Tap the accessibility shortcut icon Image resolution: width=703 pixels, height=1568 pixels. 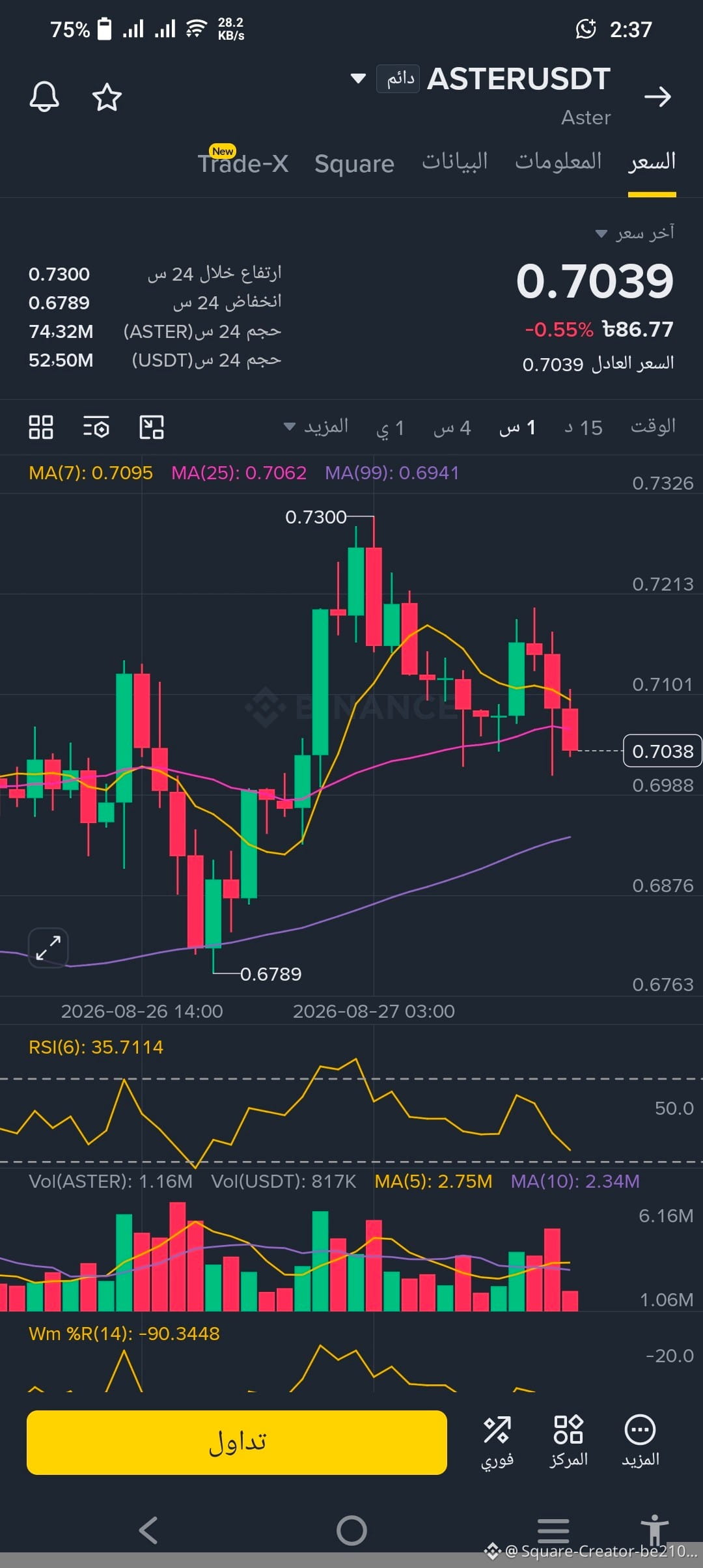point(654,1530)
